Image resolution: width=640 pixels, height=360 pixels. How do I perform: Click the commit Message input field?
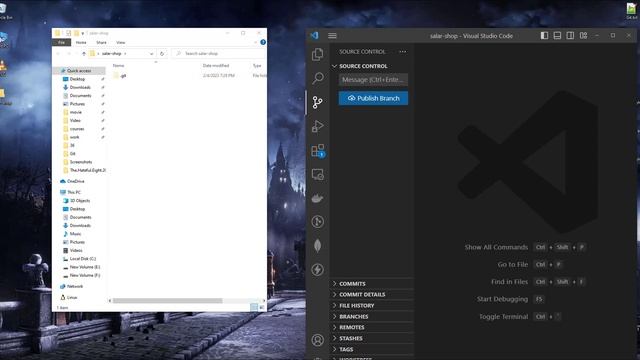[373, 80]
